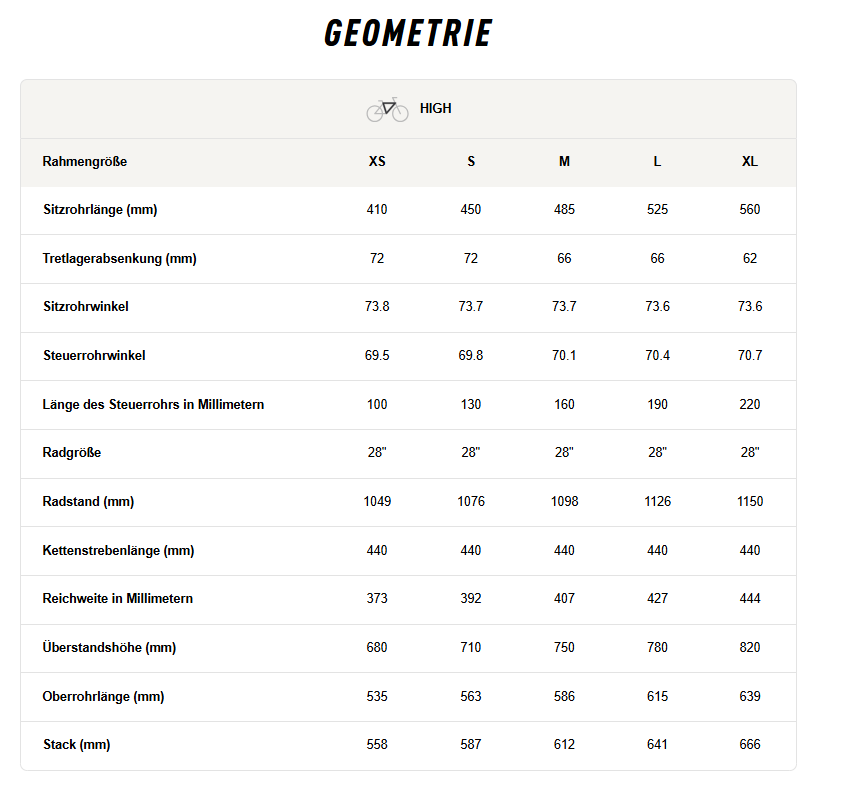Select the L size column header
864x790 pixels.
click(657, 162)
